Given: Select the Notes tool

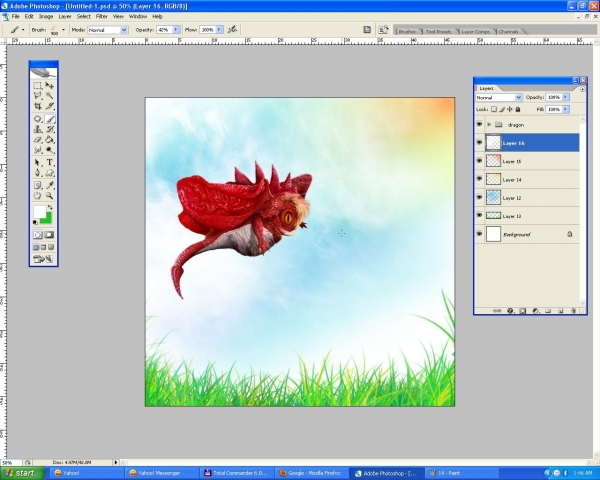Looking at the screenshot, I should click(38, 185).
